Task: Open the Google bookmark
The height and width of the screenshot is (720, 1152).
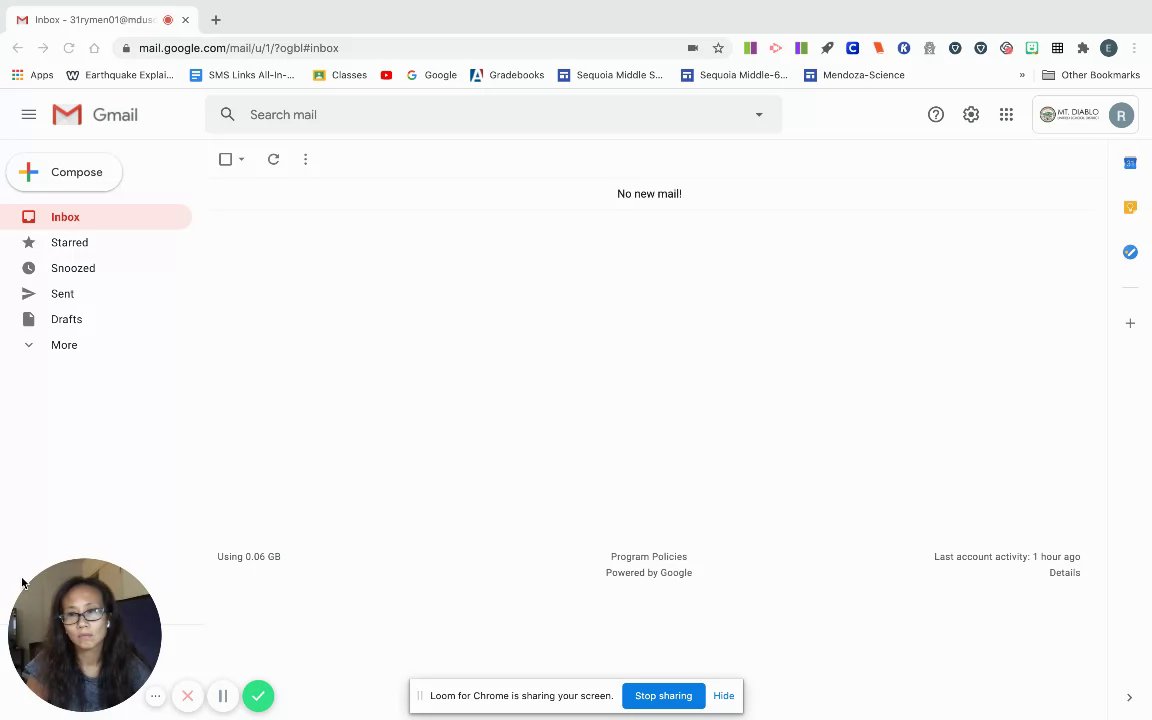Action: (431, 75)
